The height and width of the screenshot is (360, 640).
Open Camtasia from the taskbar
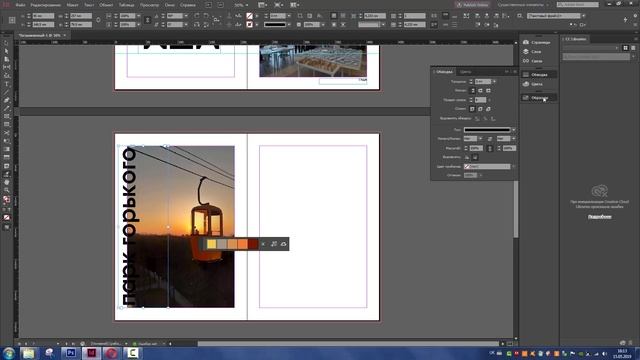132,353
